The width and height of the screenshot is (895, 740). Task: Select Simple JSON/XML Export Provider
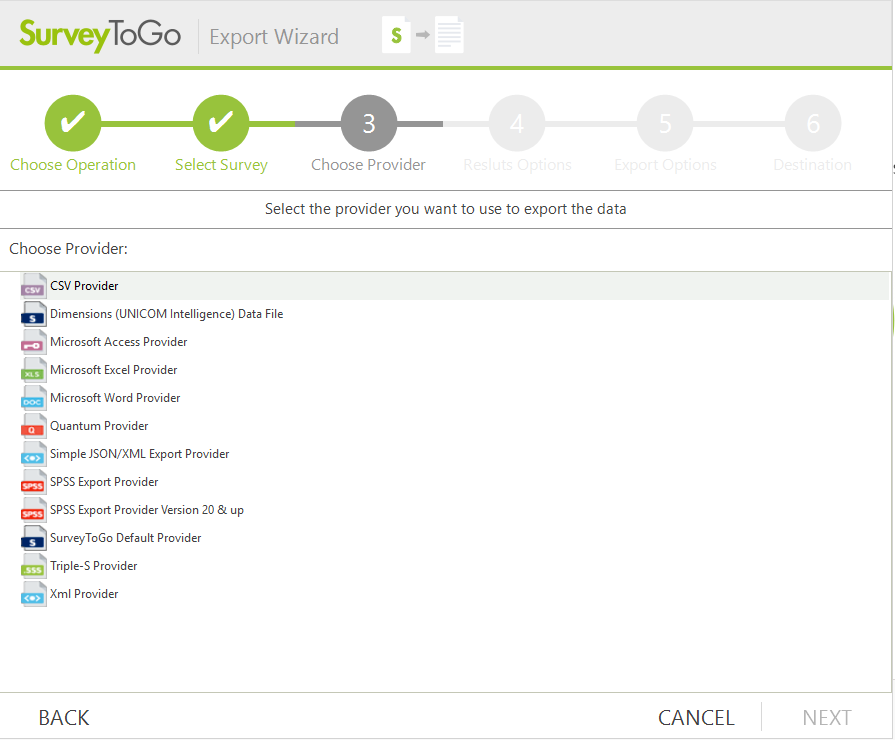[x=140, y=454]
